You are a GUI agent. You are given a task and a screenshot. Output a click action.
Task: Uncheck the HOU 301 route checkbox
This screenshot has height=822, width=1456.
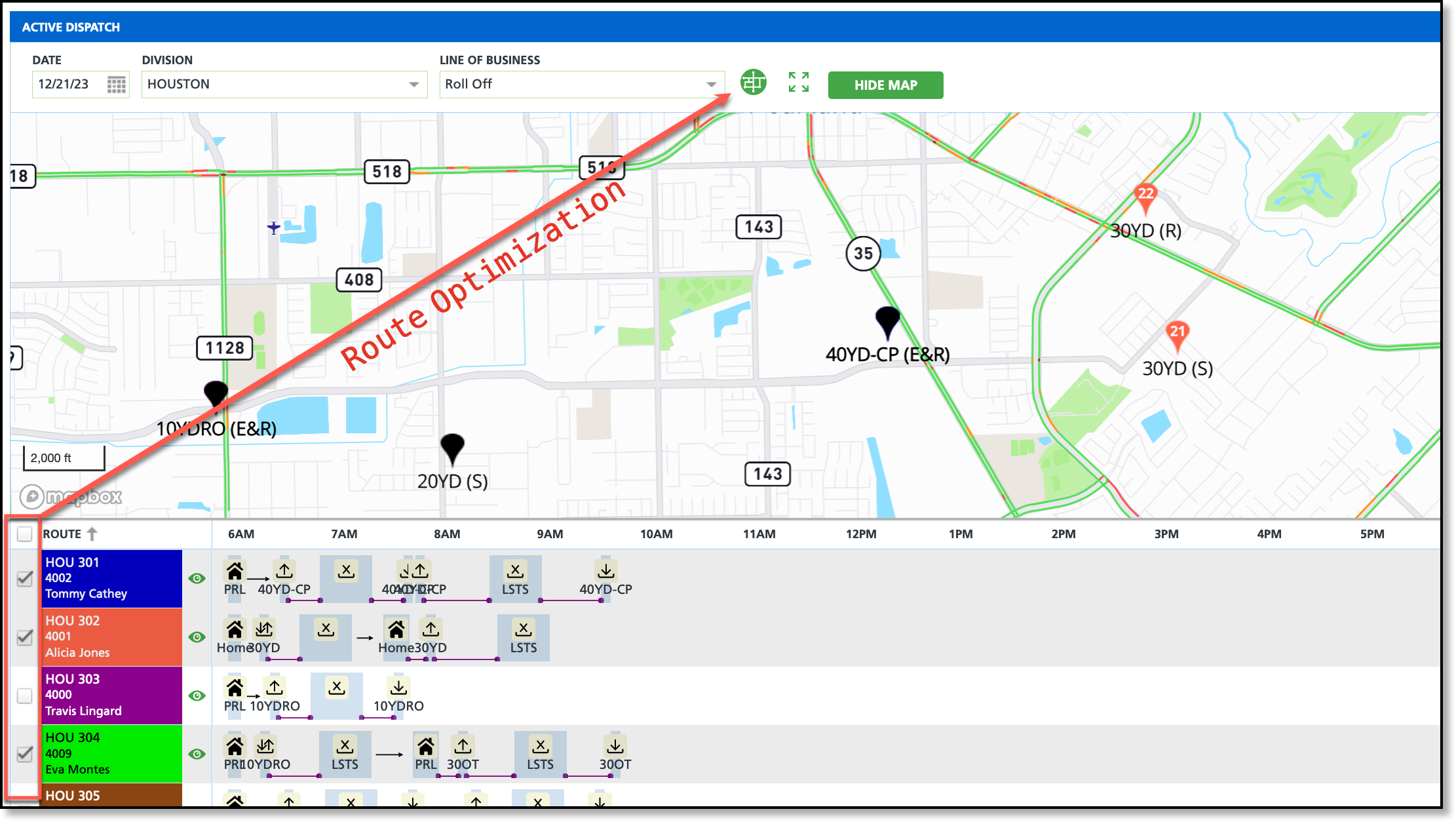pos(25,578)
